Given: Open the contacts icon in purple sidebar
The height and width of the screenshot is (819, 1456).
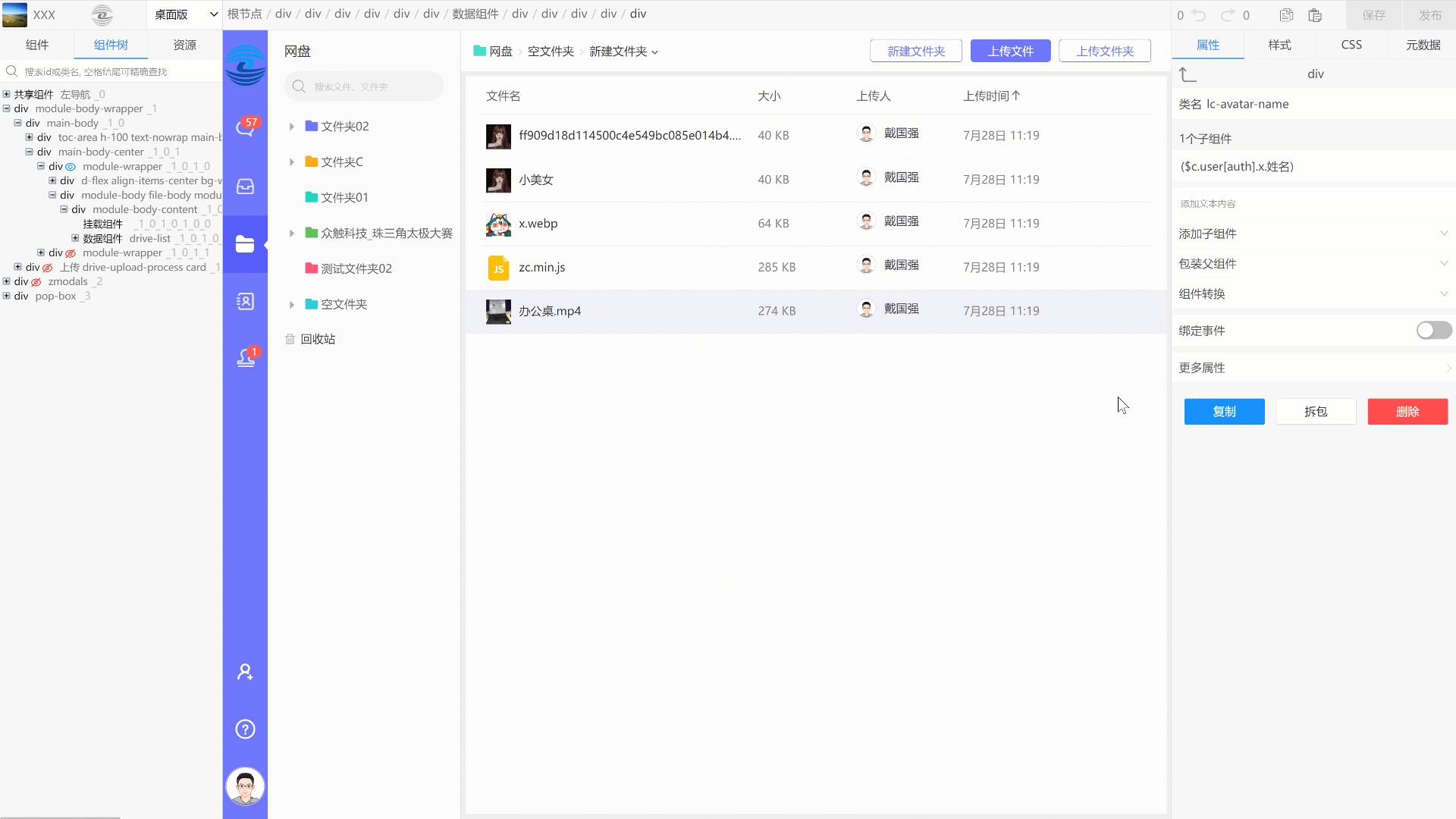Looking at the screenshot, I should pyautogui.click(x=245, y=302).
